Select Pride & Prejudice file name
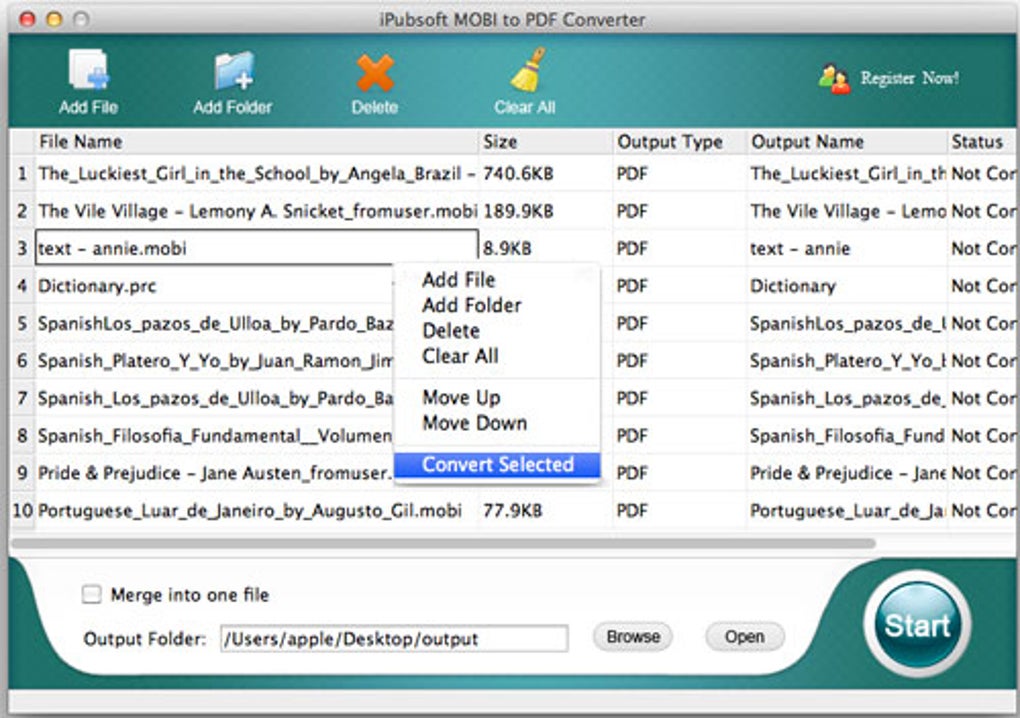The height and width of the screenshot is (718, 1020). point(215,473)
